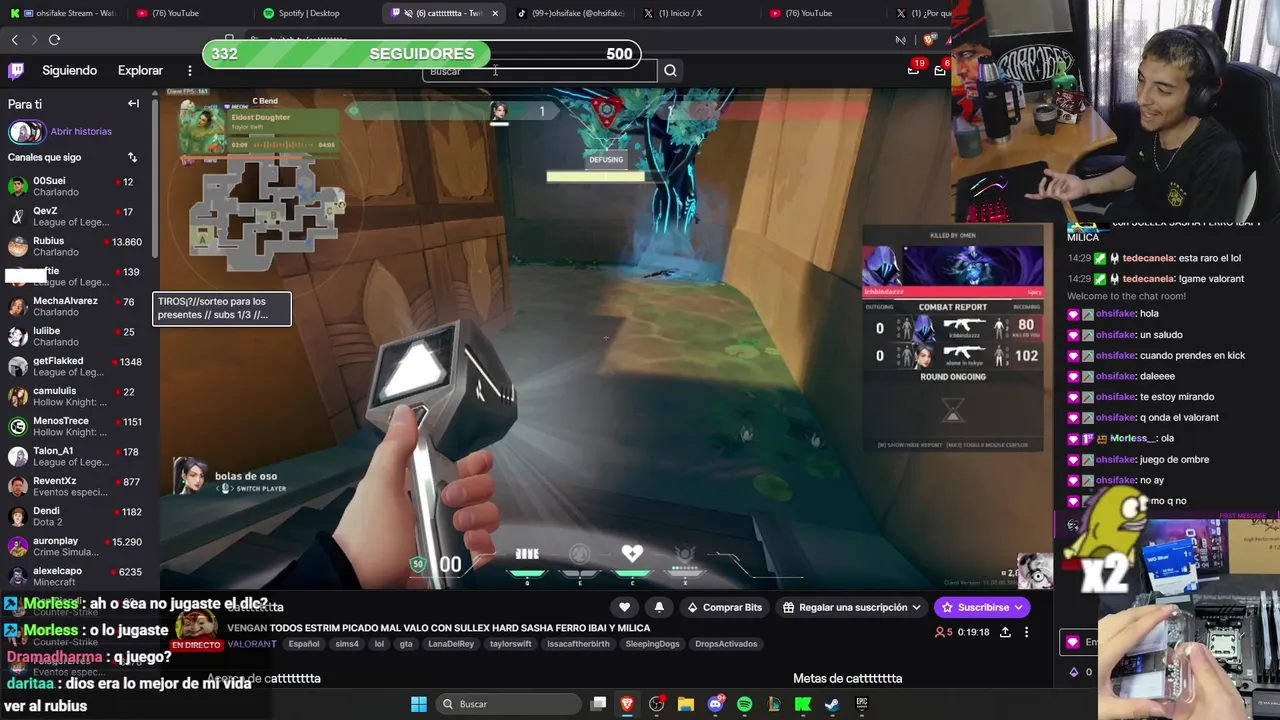Click the SleepingDogs tag
Screen dimensions: 1280x720
pos(652,644)
